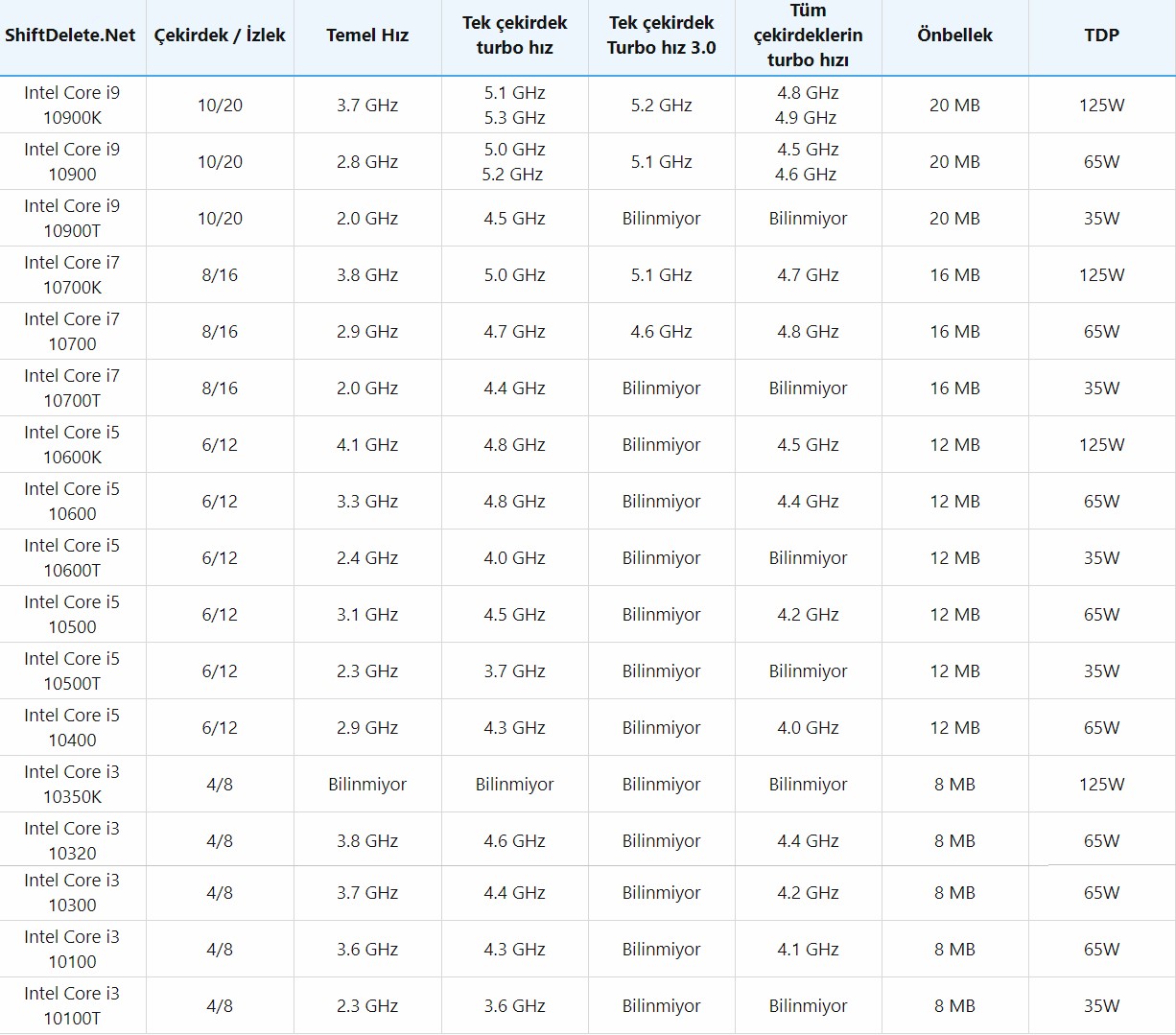Click the Temel Hız column header
Screen dimensions: 1176x1035
pyautogui.click(x=367, y=35)
